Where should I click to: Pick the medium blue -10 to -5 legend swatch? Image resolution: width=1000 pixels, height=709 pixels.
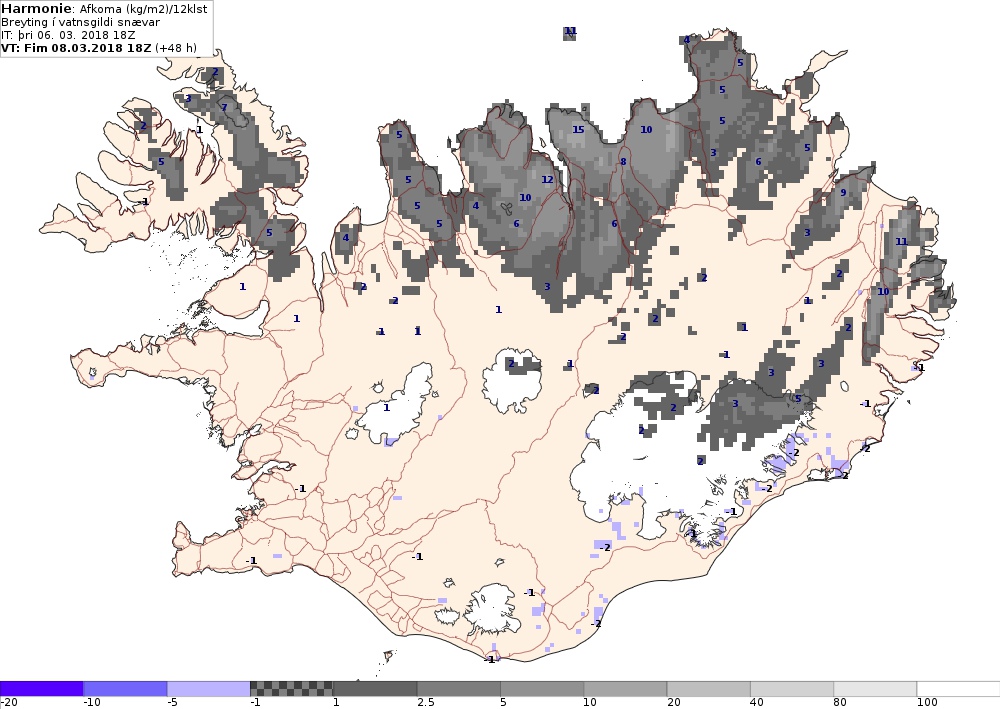(125, 689)
